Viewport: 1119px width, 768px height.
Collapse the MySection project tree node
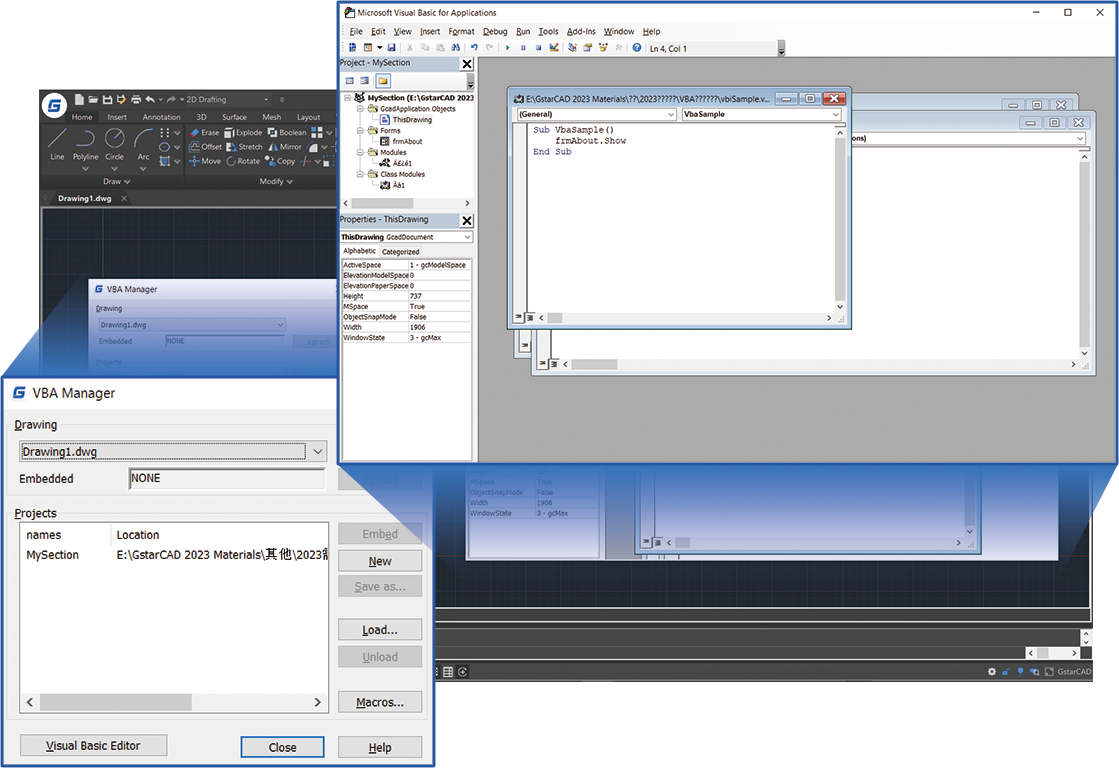pos(348,98)
